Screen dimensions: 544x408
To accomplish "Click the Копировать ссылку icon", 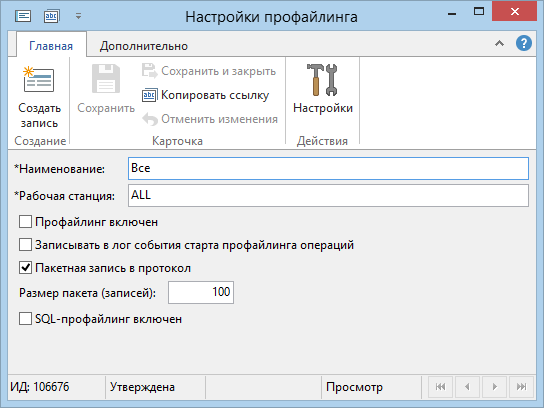I will pyautogui.click(x=150, y=95).
